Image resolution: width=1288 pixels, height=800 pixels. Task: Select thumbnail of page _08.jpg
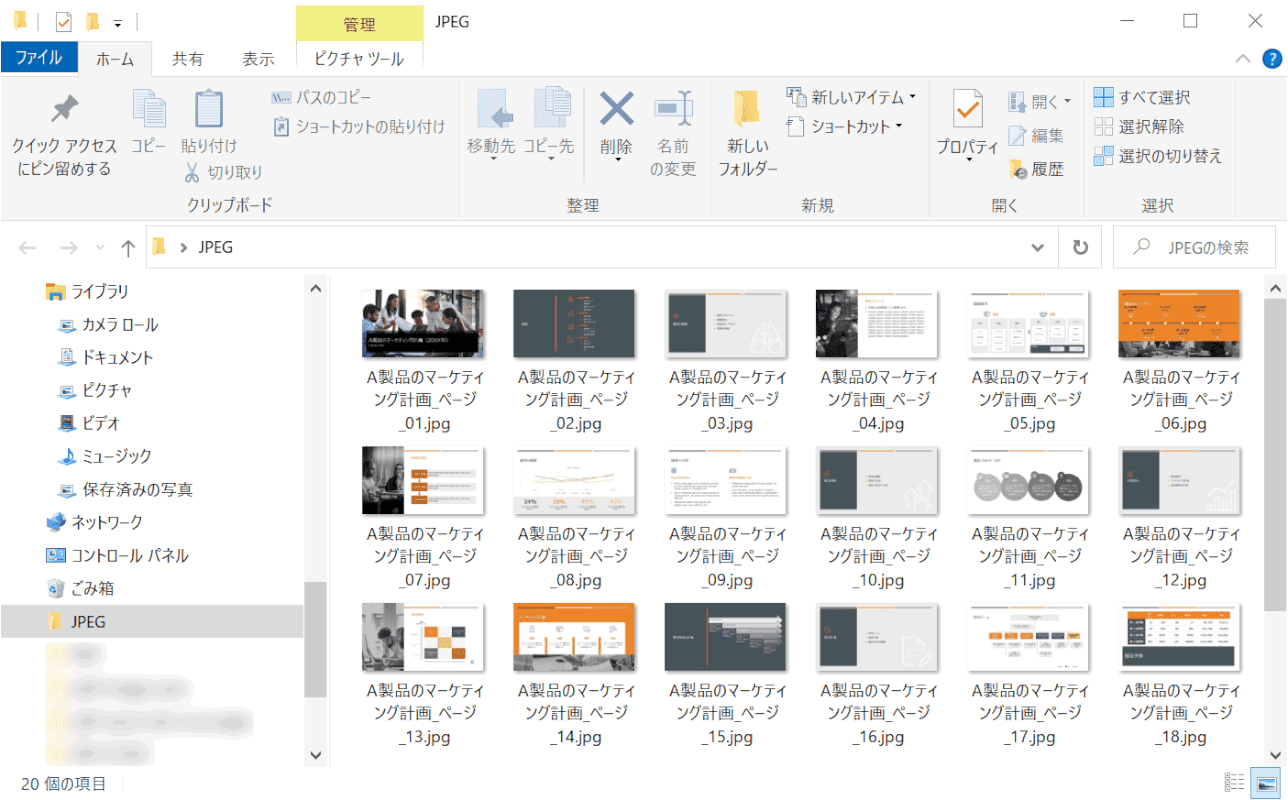(574, 480)
